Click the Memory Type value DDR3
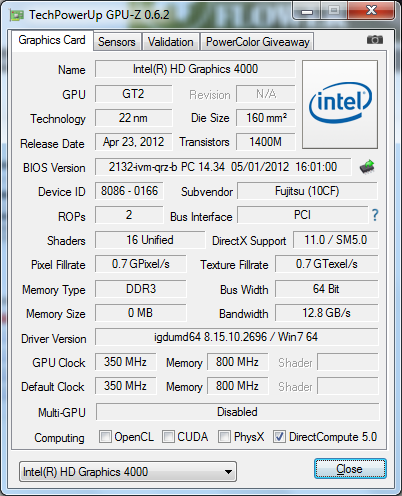This screenshot has height=496, width=402. [x=141, y=289]
